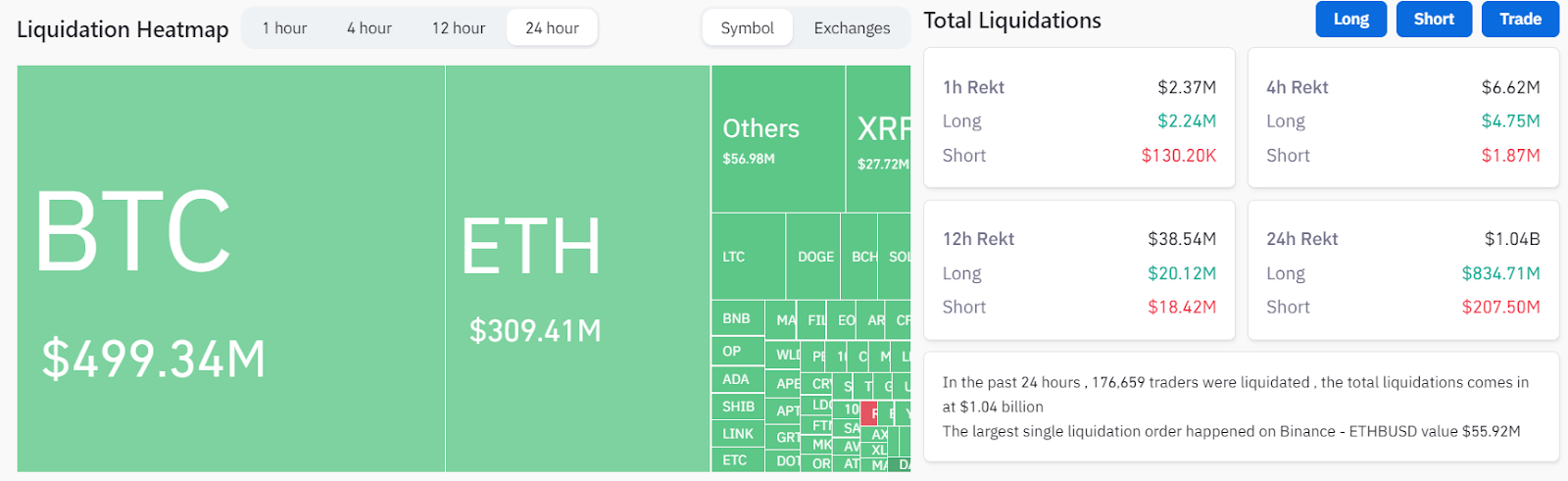Open the 24h Rekt summary card
This screenshot has height=481, width=1568.
tap(1403, 270)
